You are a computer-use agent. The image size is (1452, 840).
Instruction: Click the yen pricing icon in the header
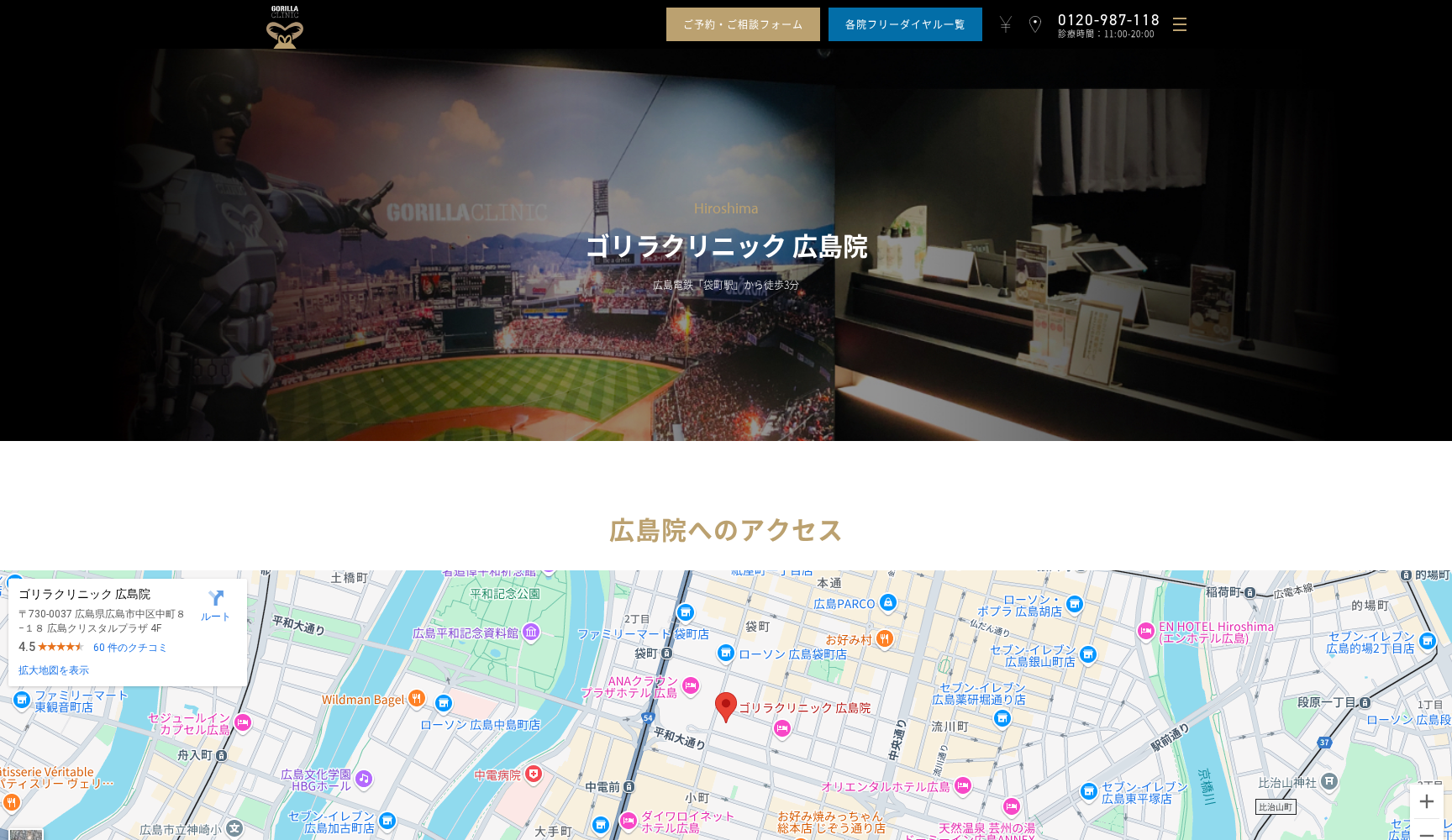pos(1005,25)
